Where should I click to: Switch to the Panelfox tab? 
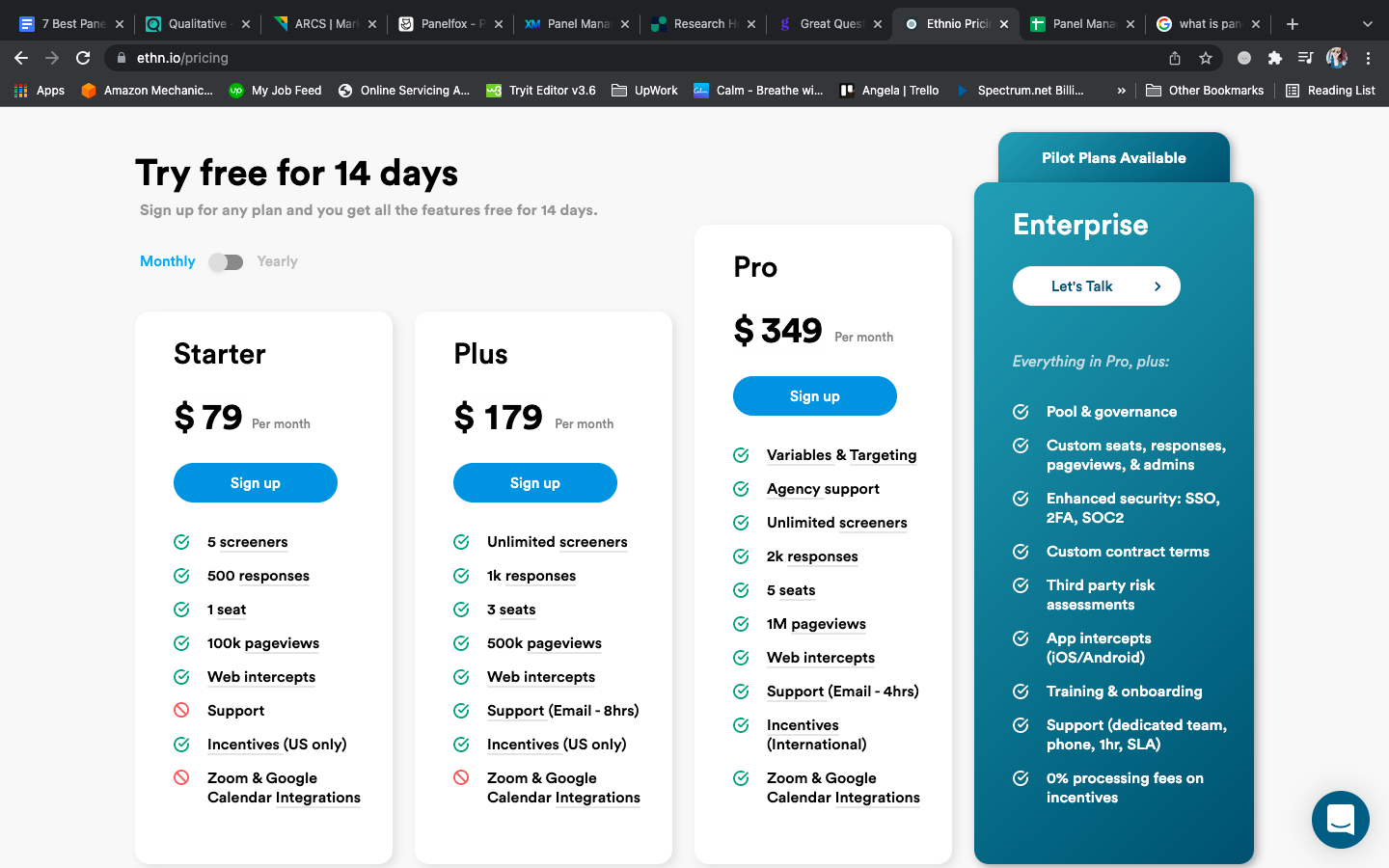coord(445,24)
